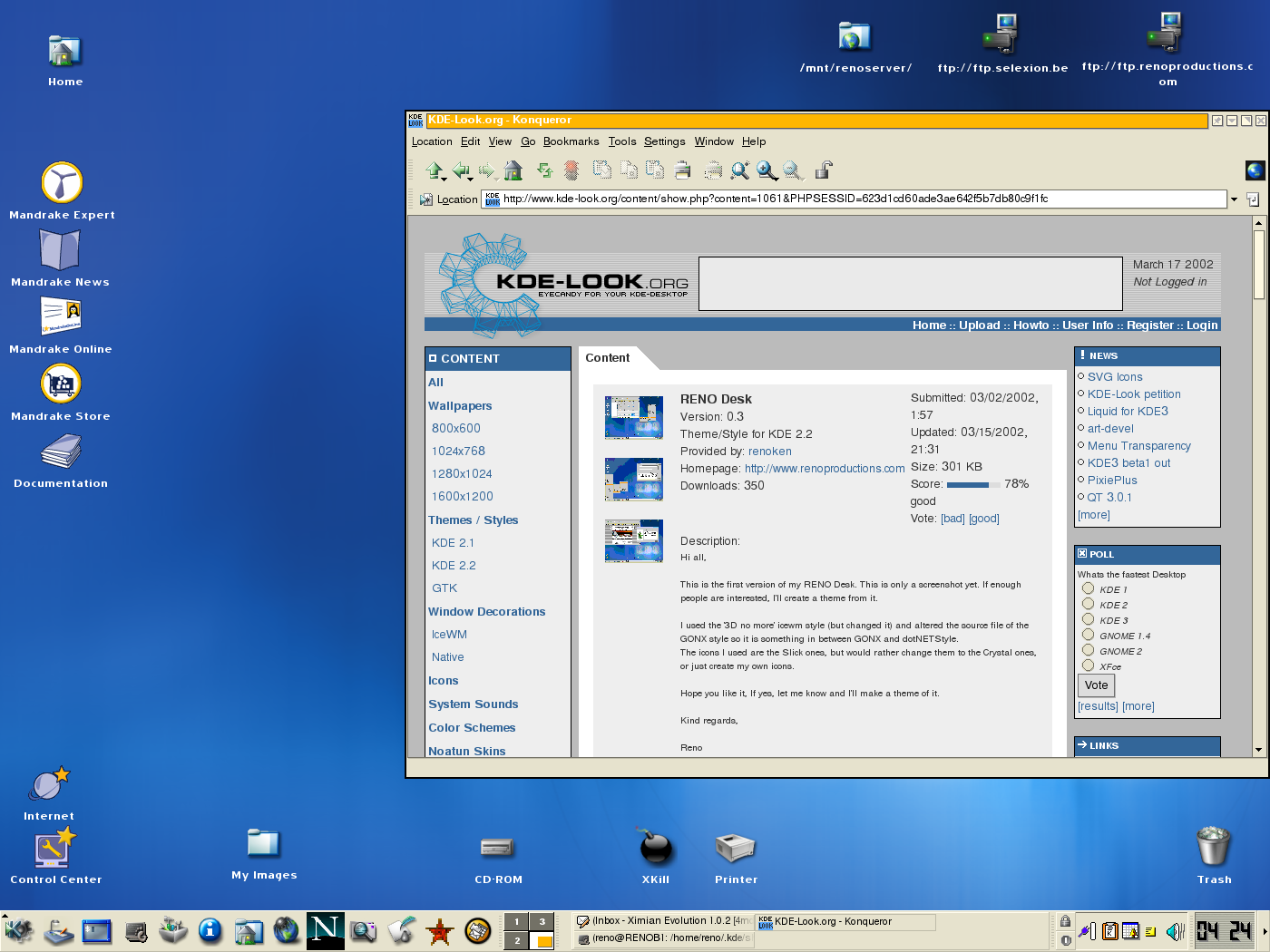Open the Up button's dropdown arrow
This screenshot has height=952, width=1270.
tap(444, 179)
